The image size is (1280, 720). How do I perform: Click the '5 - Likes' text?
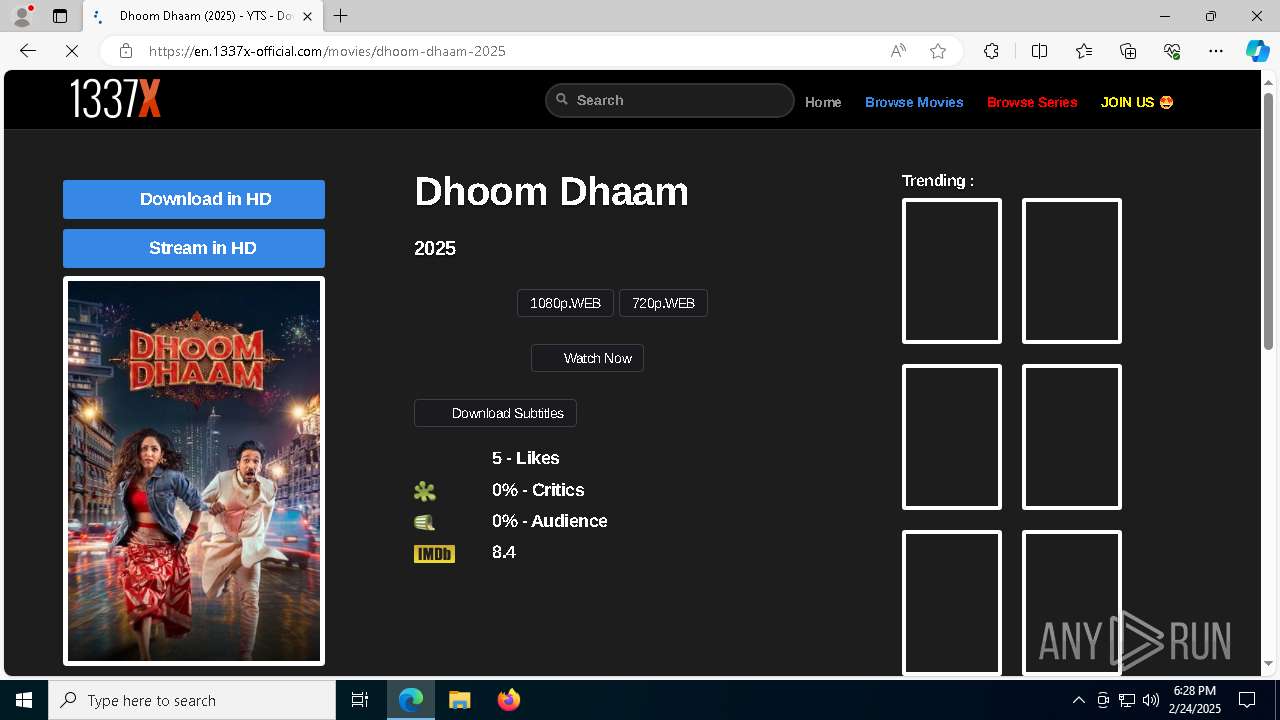point(525,458)
